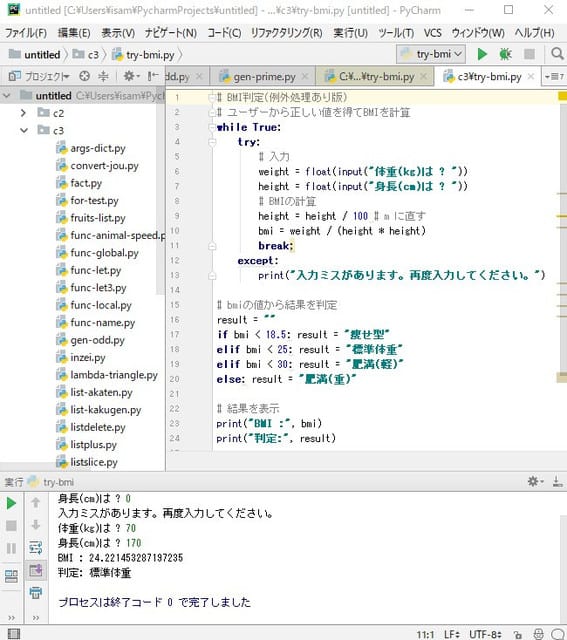Open try-bmi run configuration dropdown
Screen dimensions: 567x640
coord(432,54)
